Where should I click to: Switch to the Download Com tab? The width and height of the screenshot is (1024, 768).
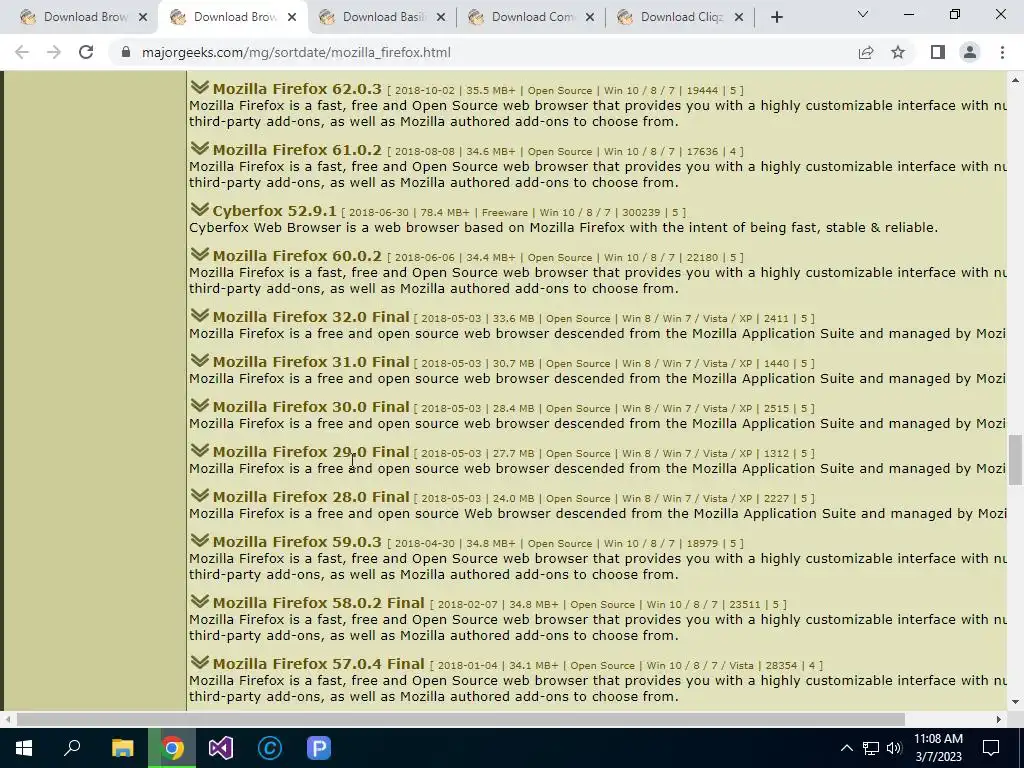532,18
